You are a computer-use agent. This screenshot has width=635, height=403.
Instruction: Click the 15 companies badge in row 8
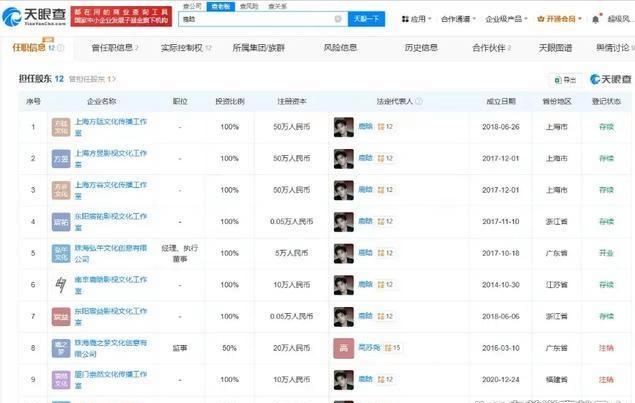392,348
